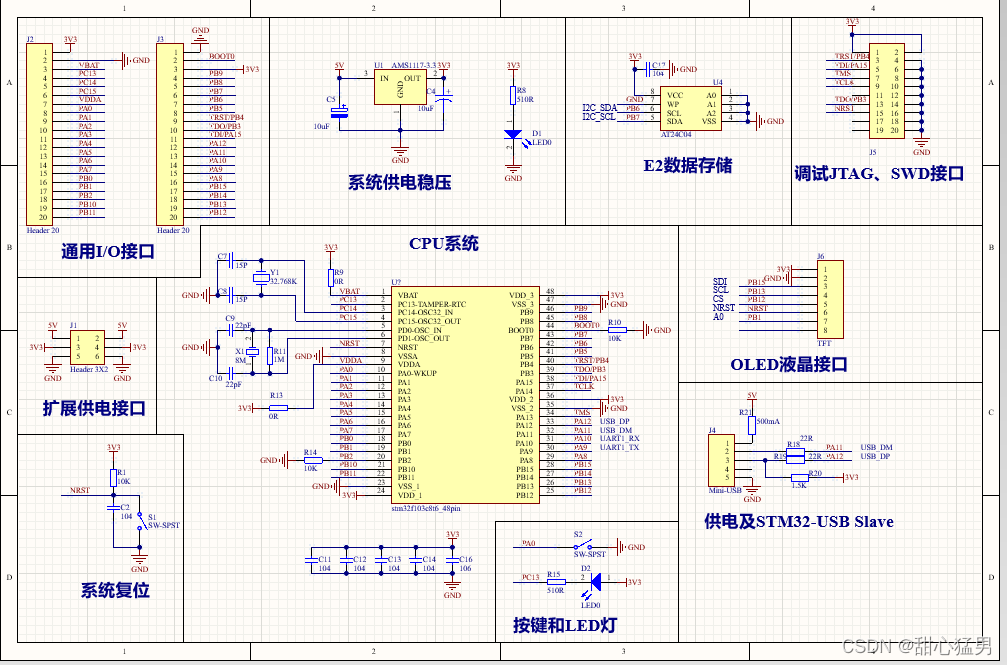Select capacitor C10 22pF
Screen dimensions: 1007x665
click(231, 371)
